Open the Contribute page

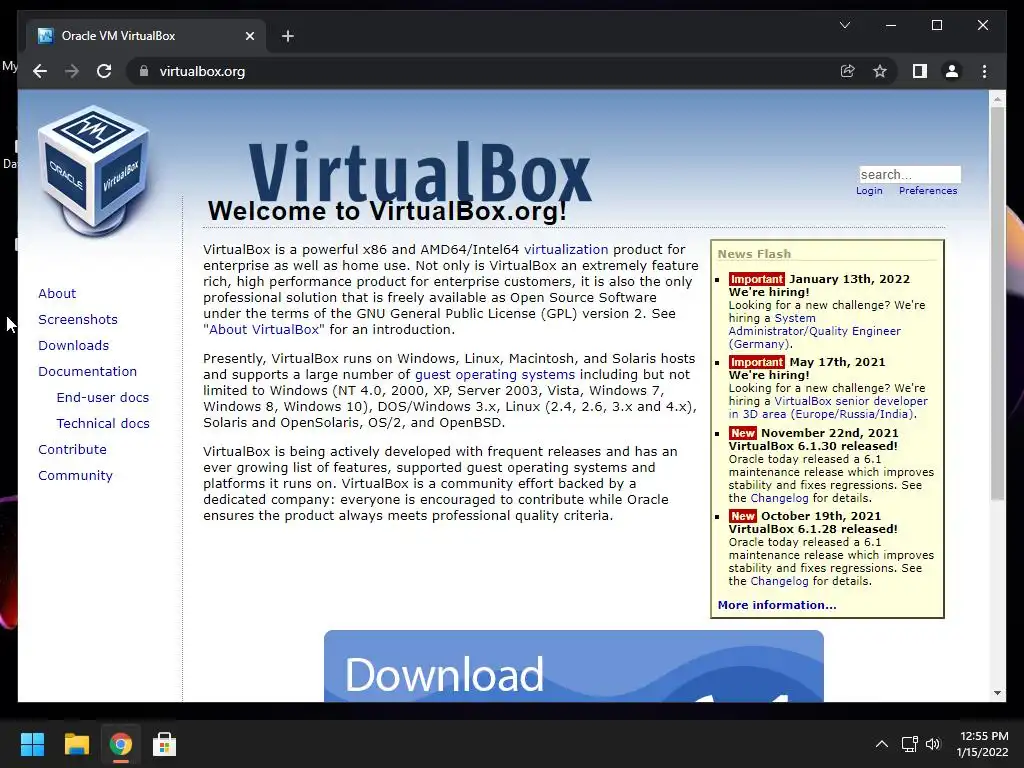click(72, 450)
